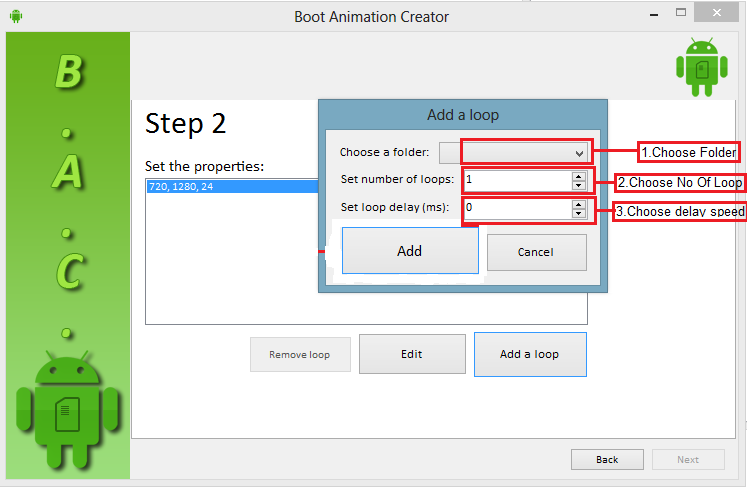This screenshot has width=747, height=489.
Task: Click the Remove loop button
Action: pos(299,355)
